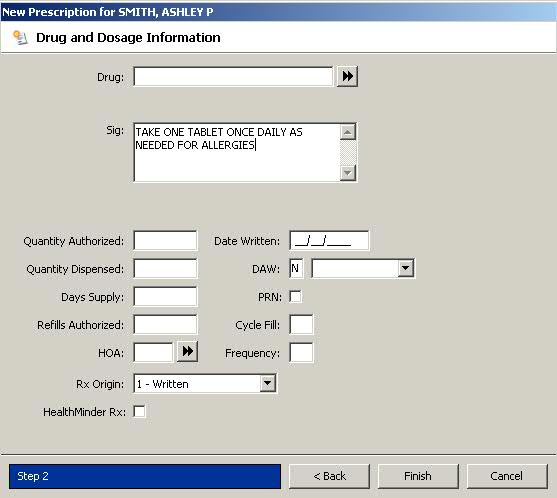
Task: Click the Quantity Authorized field
Action: click(165, 240)
